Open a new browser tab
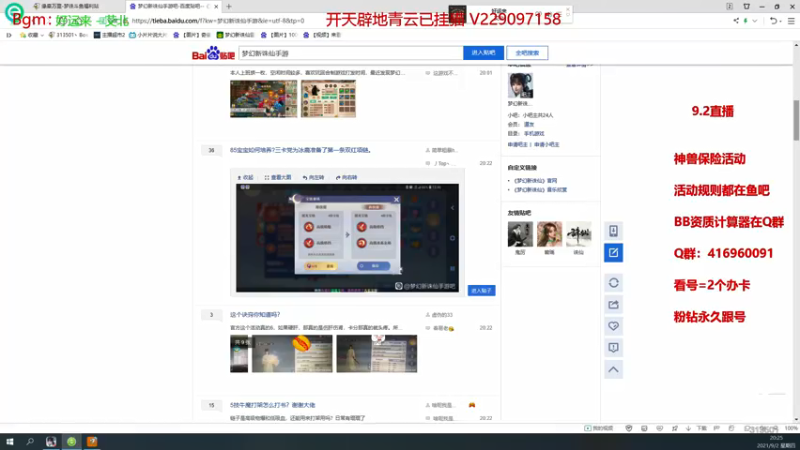The height and width of the screenshot is (450, 800). 229,7
